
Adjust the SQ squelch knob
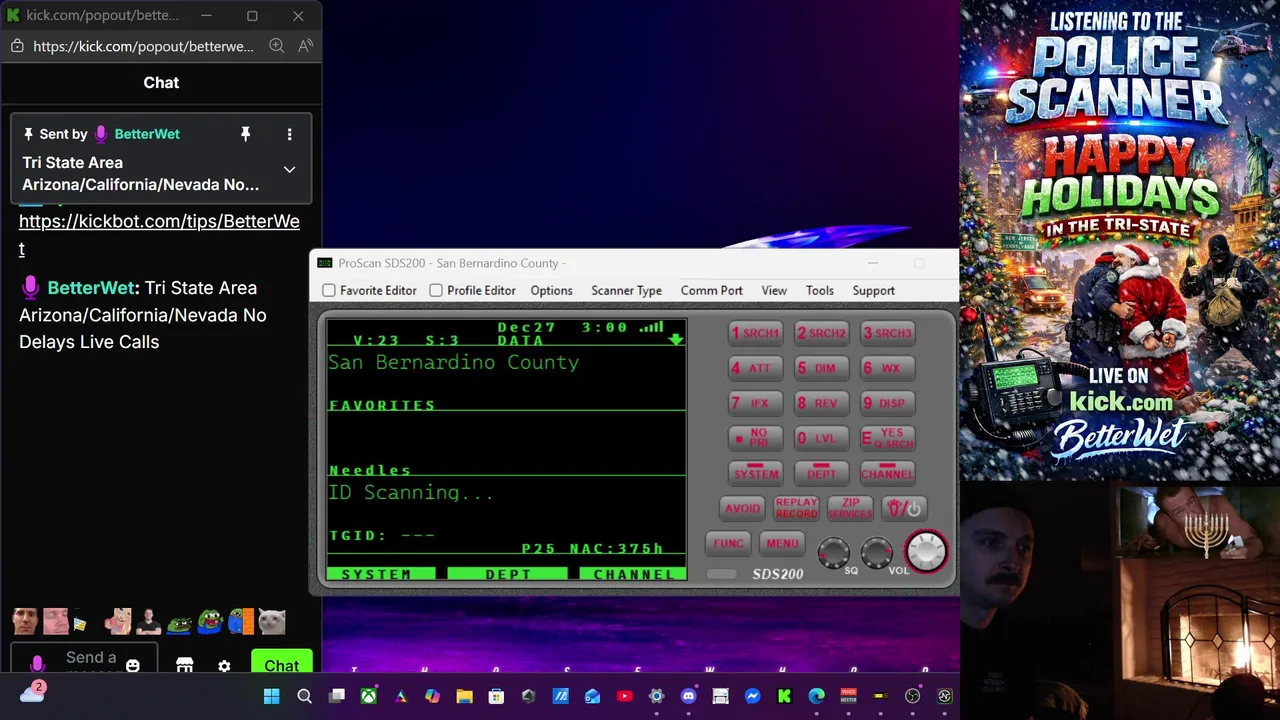click(x=834, y=553)
